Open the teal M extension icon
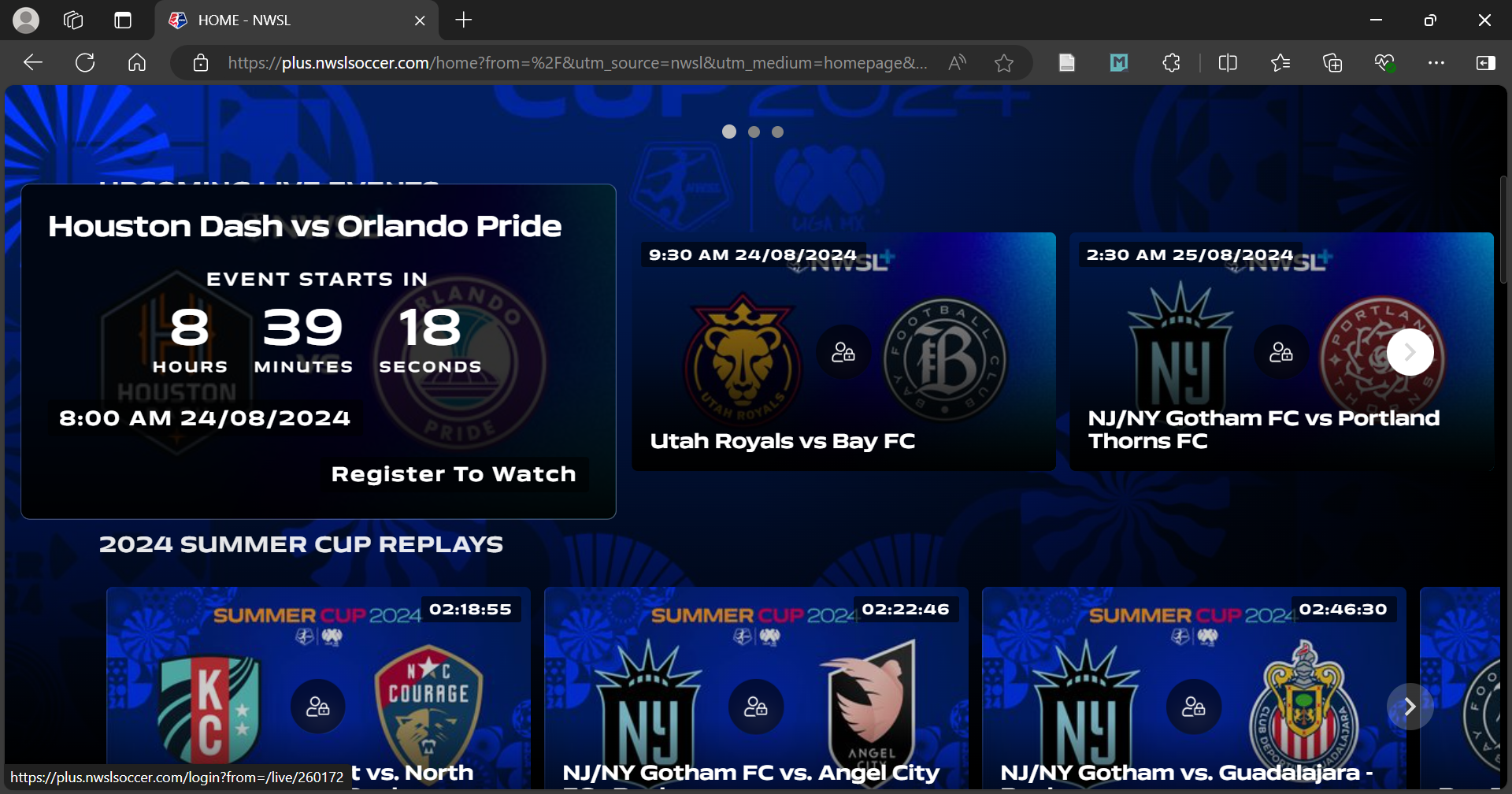This screenshot has height=794, width=1512. tap(1119, 63)
